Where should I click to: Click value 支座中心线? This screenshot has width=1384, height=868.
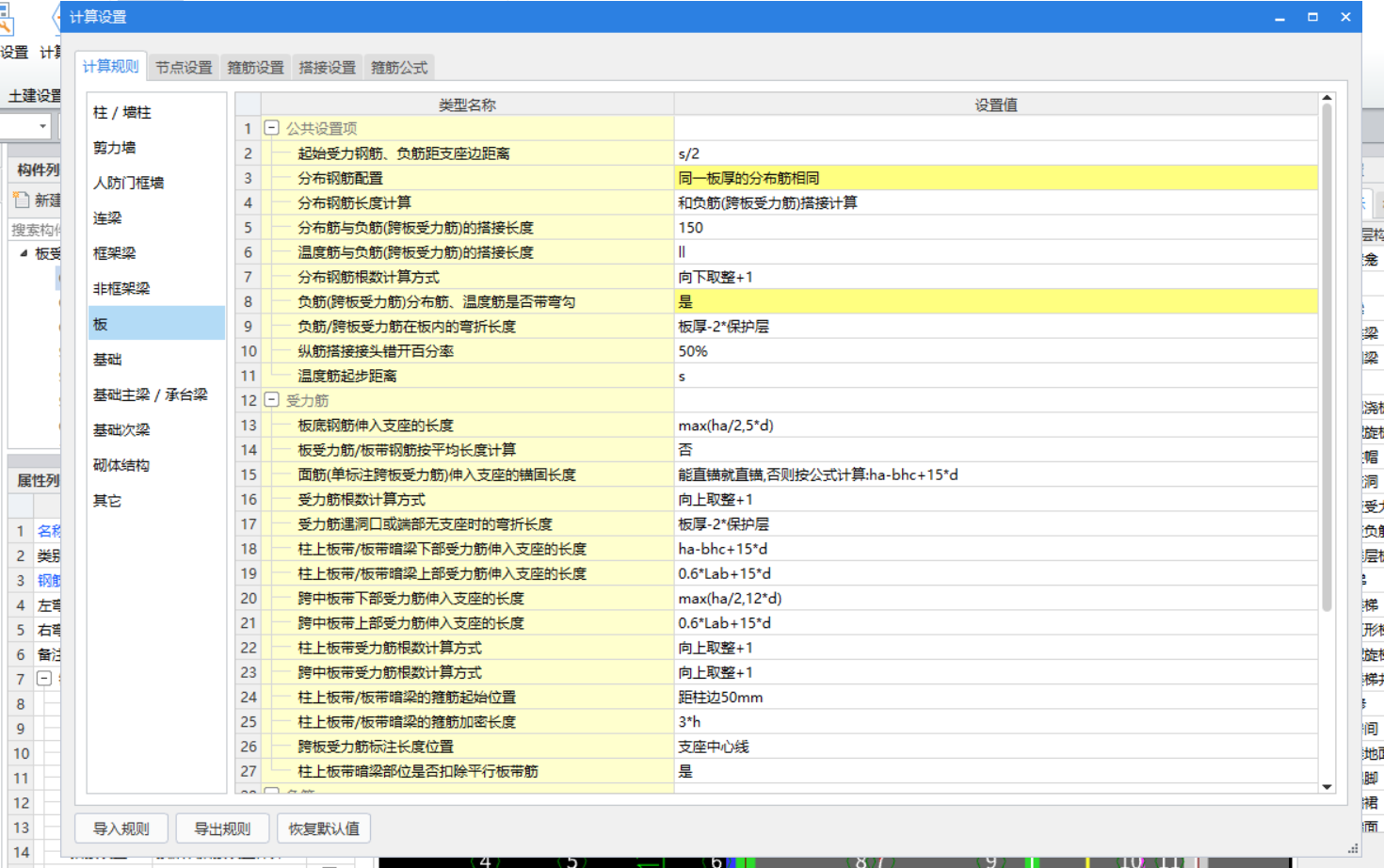[996, 747]
